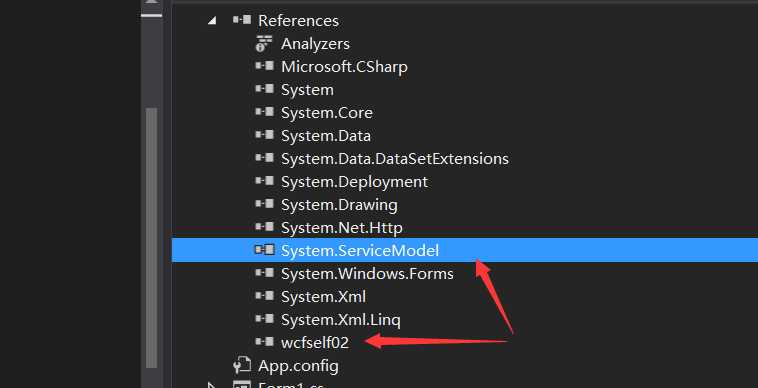Select System.Data.DataSetExtensions reference
This screenshot has height=388, width=758.
[x=394, y=158]
